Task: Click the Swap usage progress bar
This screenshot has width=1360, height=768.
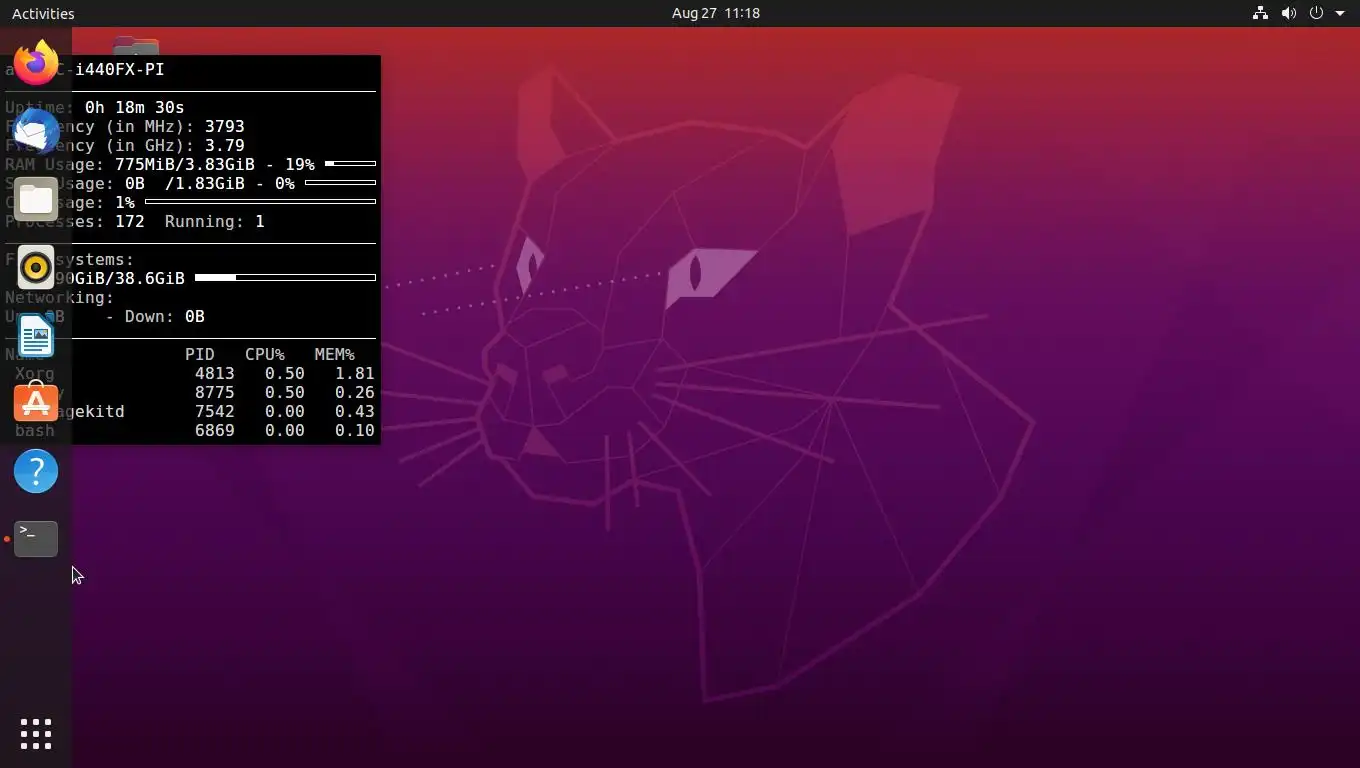Action: pyautogui.click(x=340, y=183)
